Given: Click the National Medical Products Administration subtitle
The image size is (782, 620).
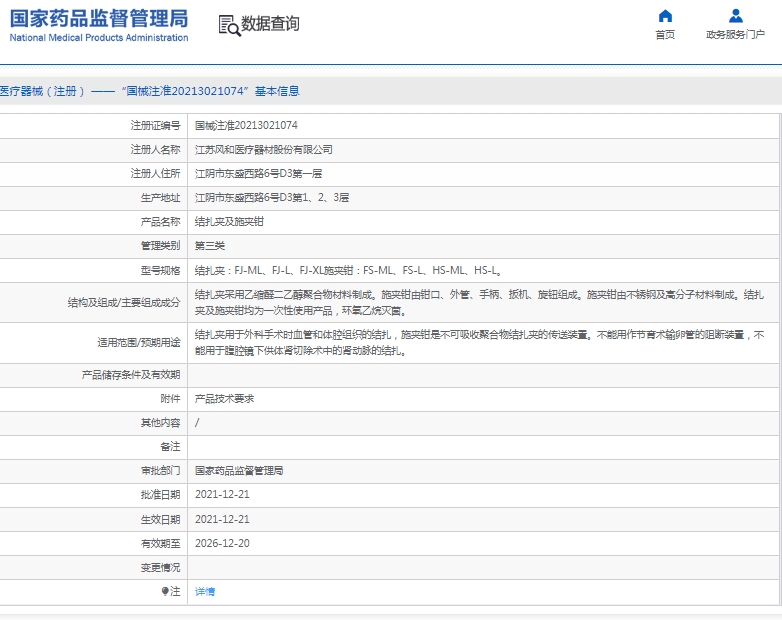Looking at the screenshot, I should [x=99, y=38].
